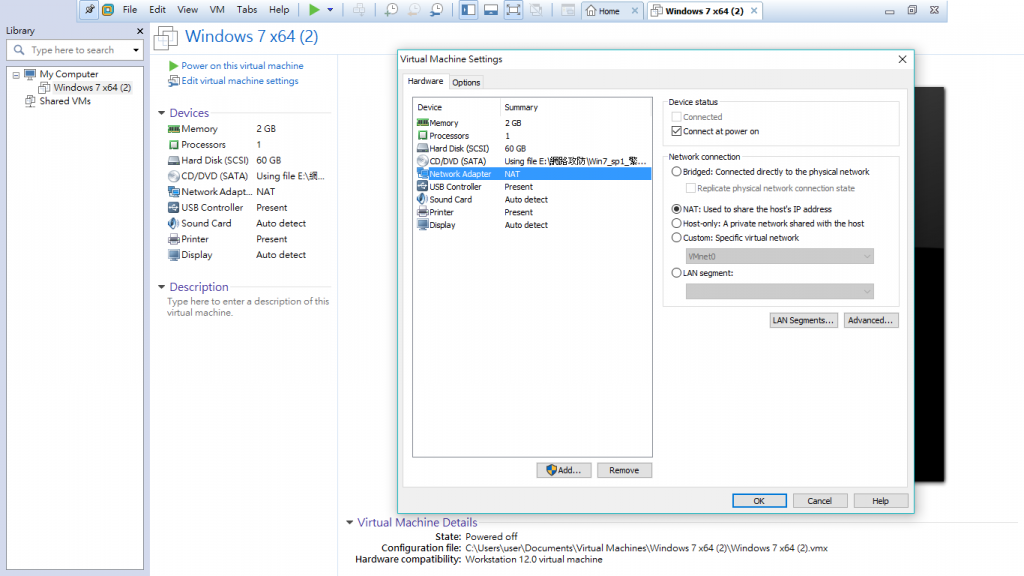
Task: Select Network Adapter icon in settings list
Action: tap(423, 174)
